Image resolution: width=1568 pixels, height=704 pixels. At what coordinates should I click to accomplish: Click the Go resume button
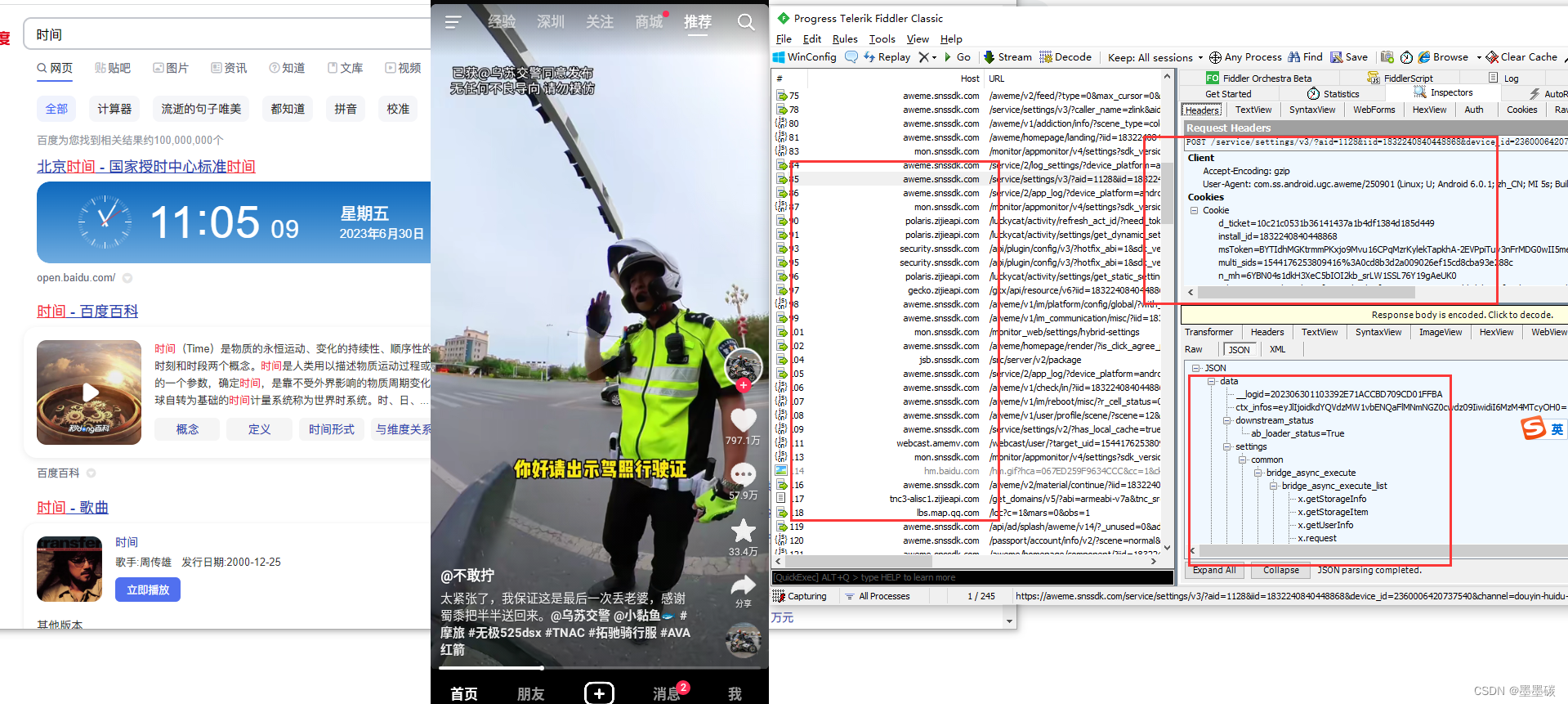point(958,57)
